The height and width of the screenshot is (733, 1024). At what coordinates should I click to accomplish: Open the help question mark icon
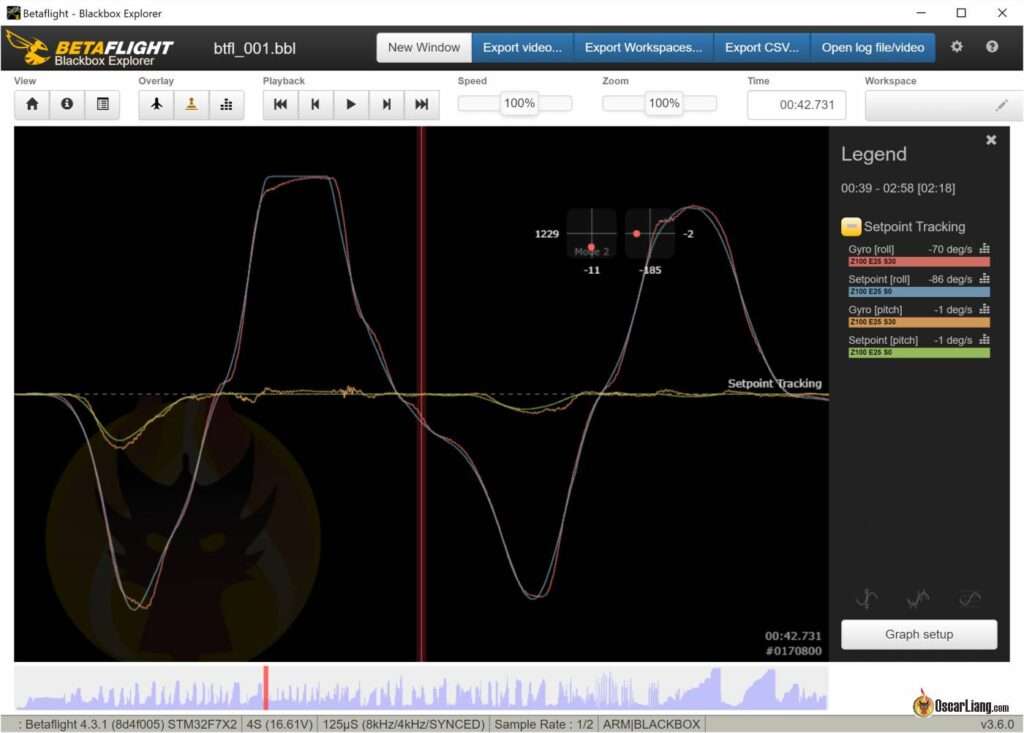point(992,46)
